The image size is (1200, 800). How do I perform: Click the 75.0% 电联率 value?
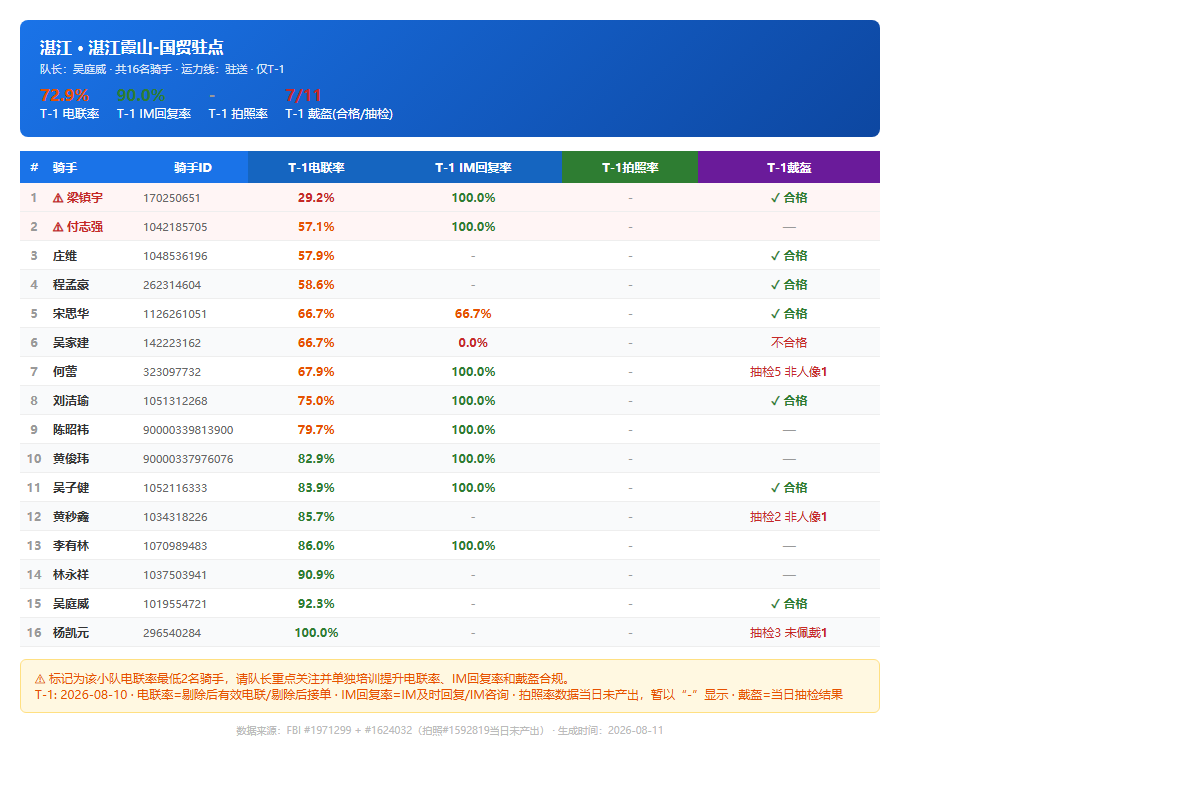(316, 401)
